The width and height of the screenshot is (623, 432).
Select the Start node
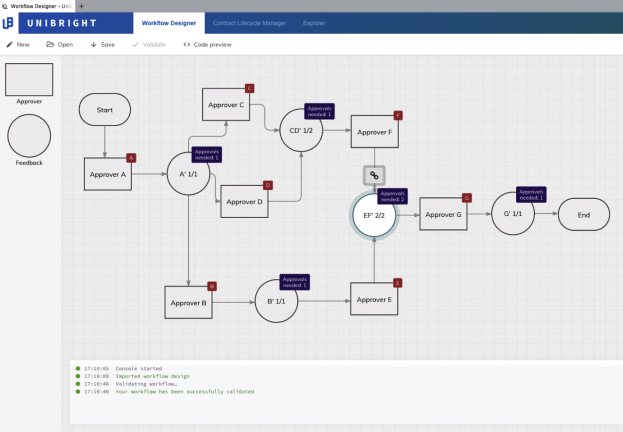click(x=105, y=110)
